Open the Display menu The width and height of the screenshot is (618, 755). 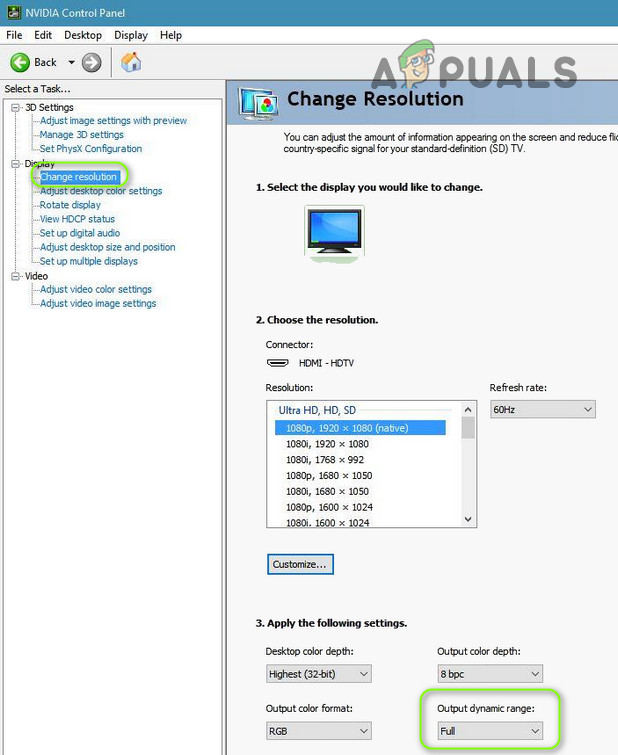click(x=131, y=35)
